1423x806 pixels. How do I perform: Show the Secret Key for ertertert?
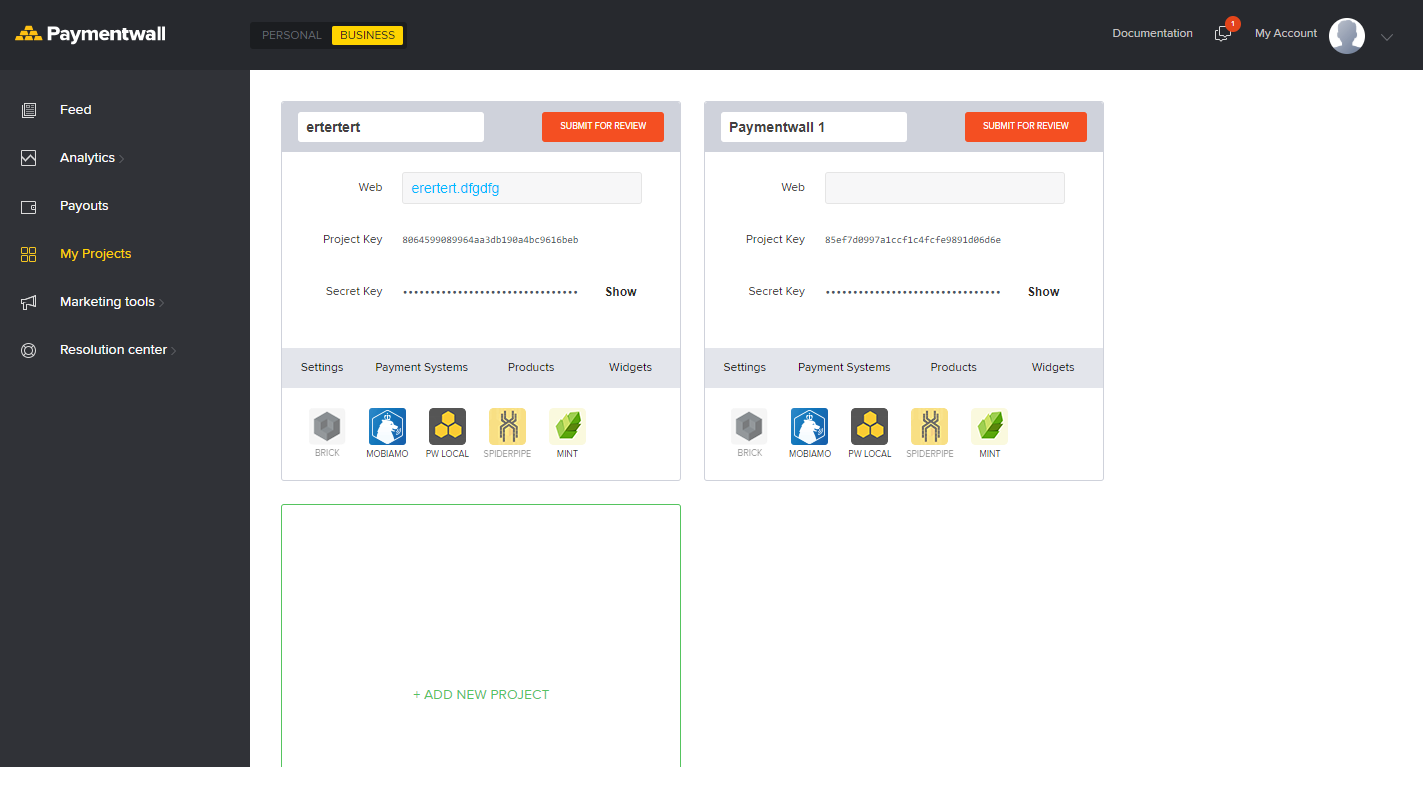(x=620, y=291)
